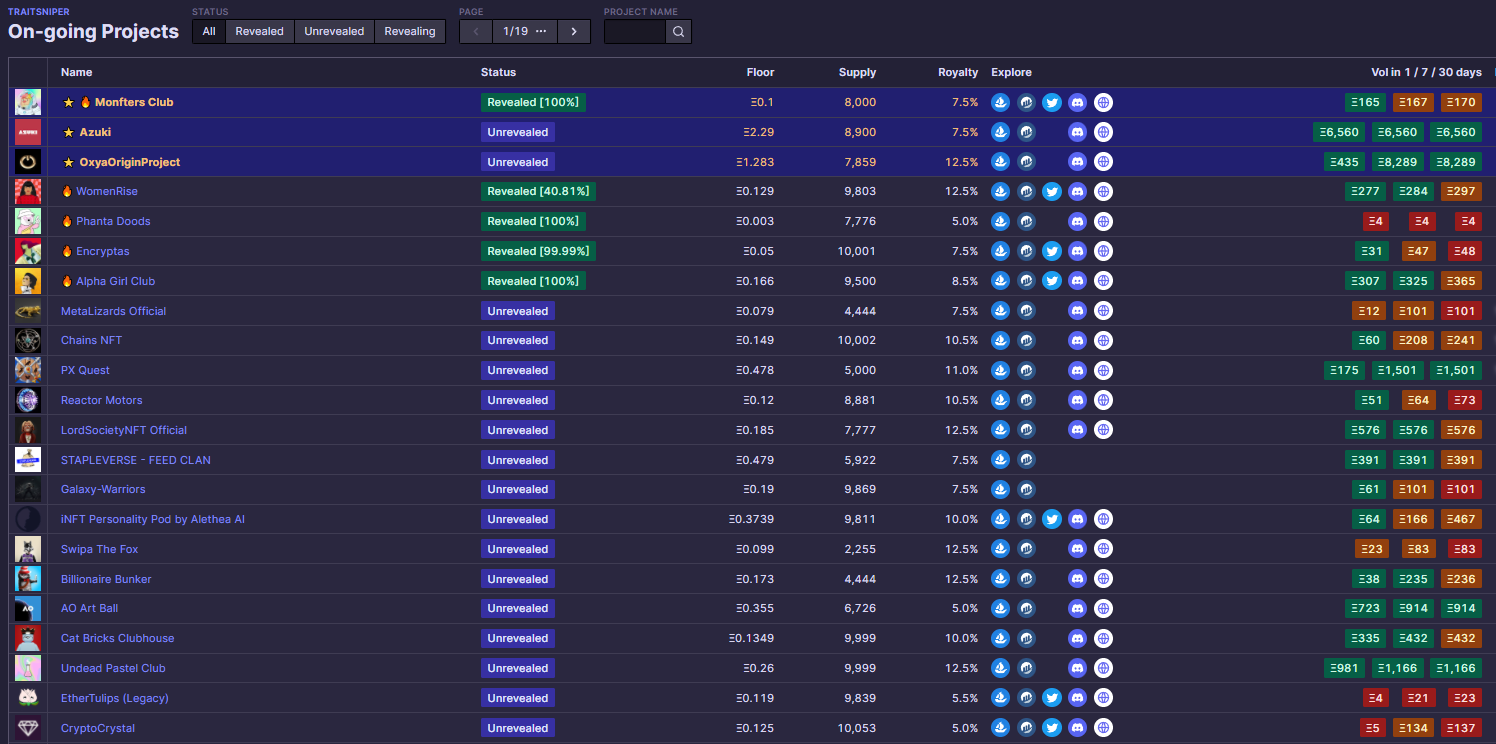
Task: Focus the Project Name search field
Action: (x=635, y=31)
